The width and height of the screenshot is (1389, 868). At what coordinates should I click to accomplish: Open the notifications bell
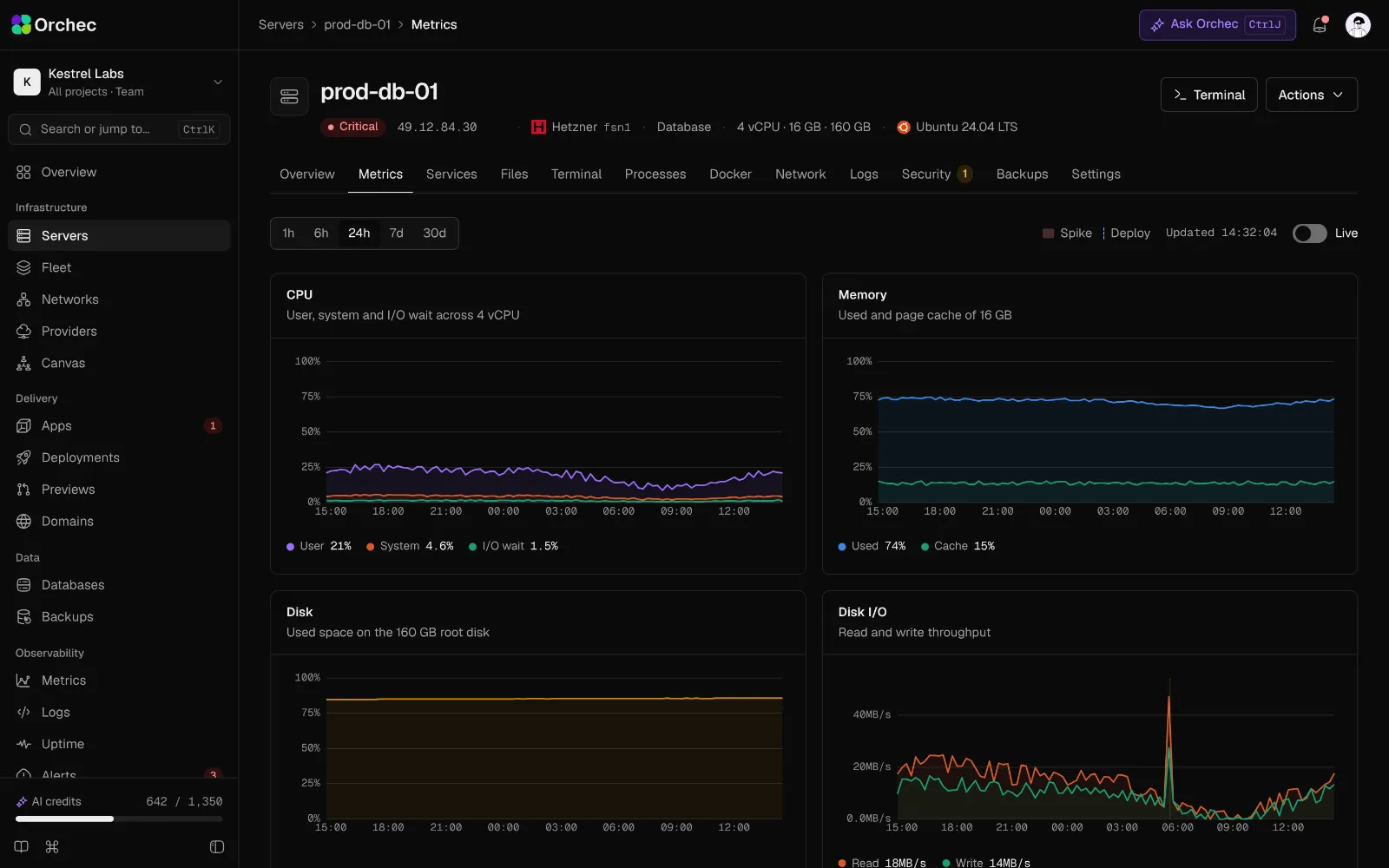(x=1320, y=25)
